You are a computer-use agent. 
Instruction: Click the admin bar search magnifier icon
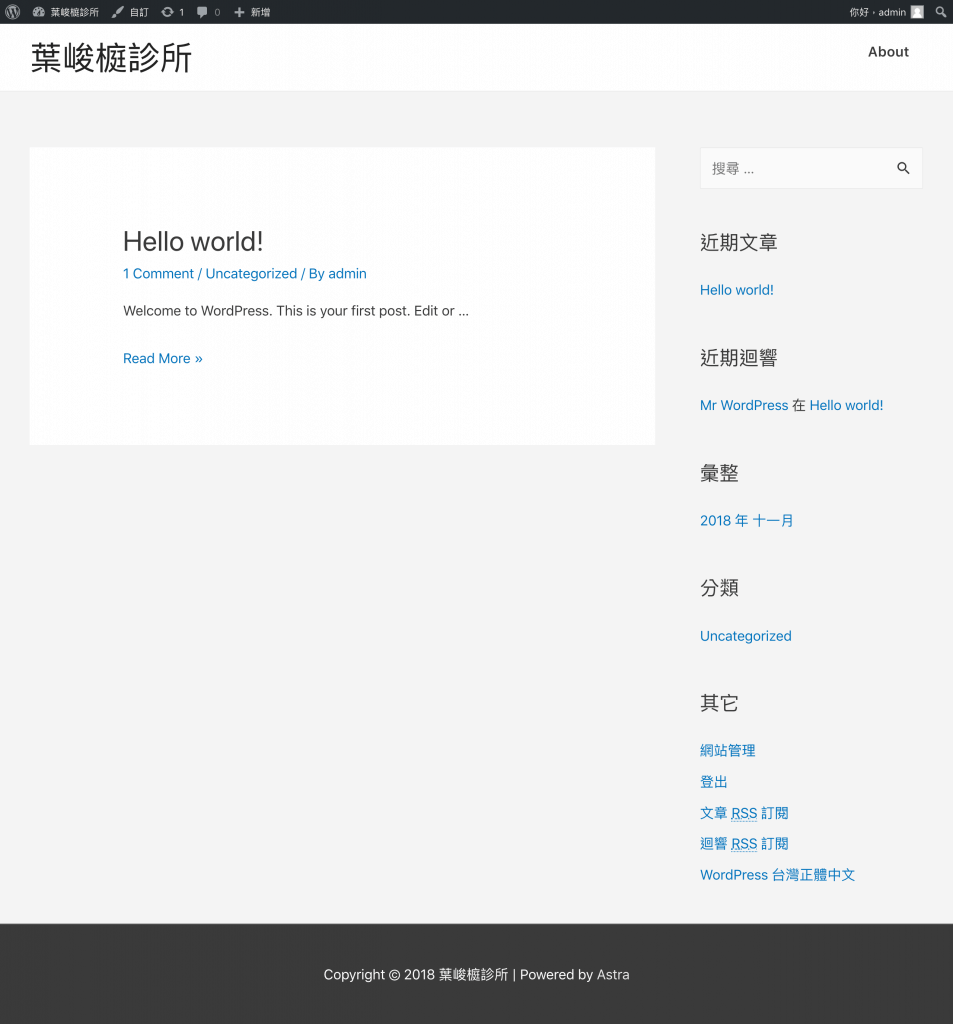[x=941, y=12]
